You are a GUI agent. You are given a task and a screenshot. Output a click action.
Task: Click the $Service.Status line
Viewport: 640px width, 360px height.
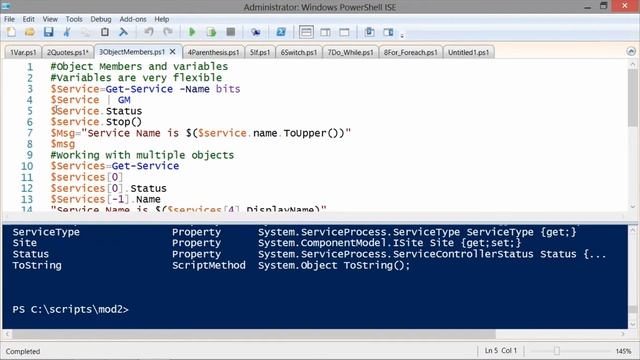click(96, 111)
